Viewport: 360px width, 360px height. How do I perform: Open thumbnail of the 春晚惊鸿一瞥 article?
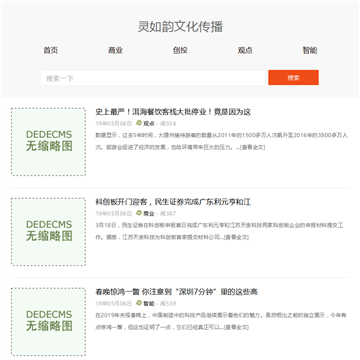coord(48,322)
